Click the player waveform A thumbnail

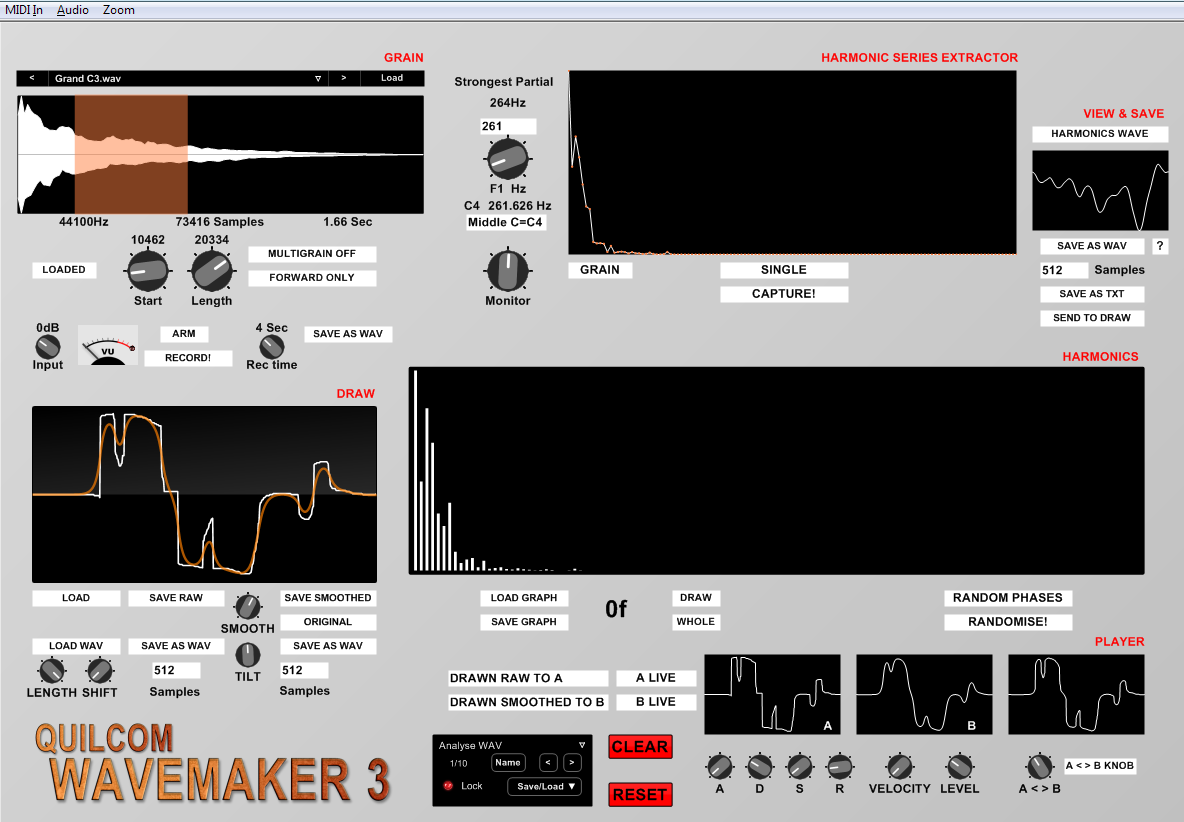[x=772, y=695]
